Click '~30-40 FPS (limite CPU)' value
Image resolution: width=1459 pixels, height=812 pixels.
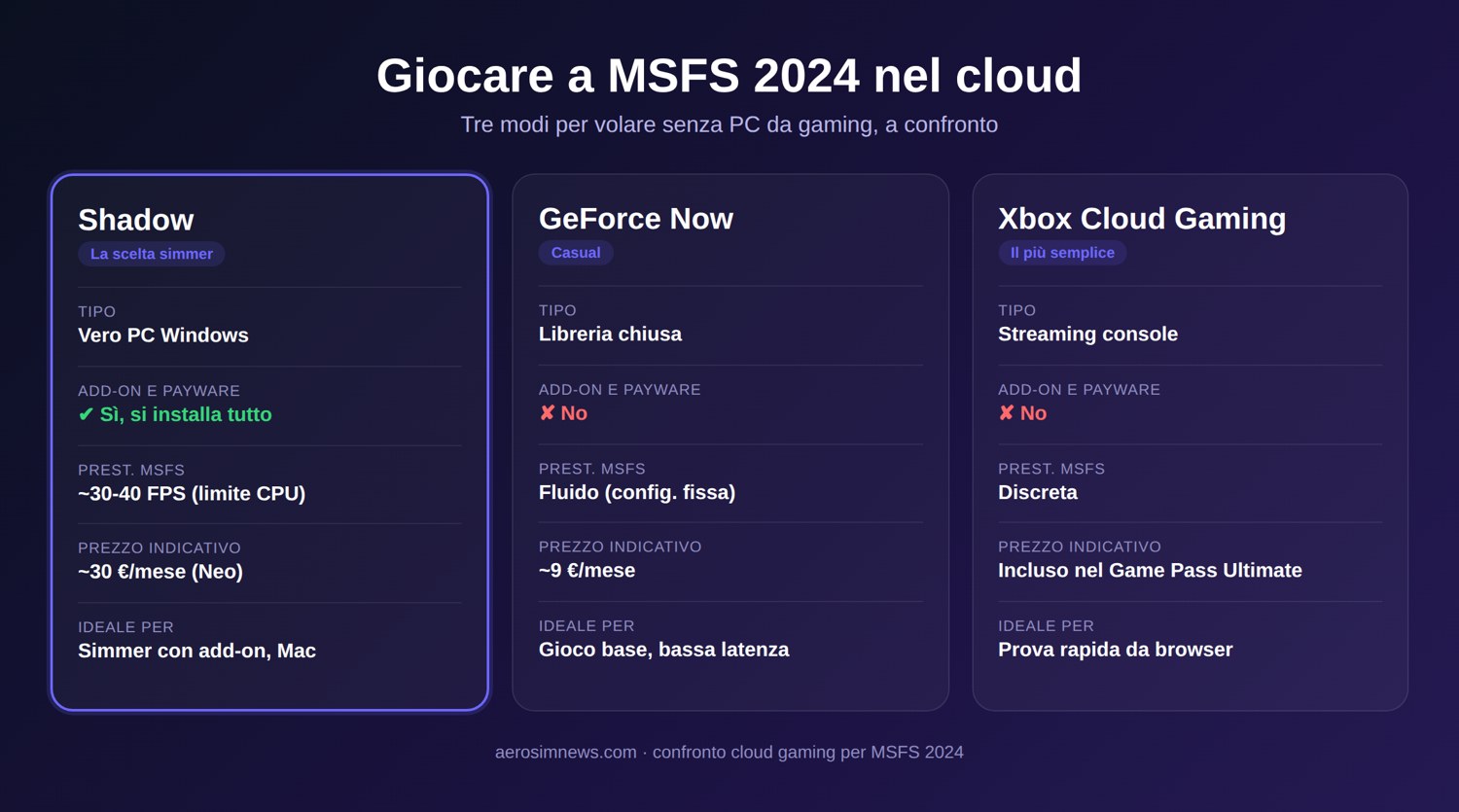tap(192, 494)
